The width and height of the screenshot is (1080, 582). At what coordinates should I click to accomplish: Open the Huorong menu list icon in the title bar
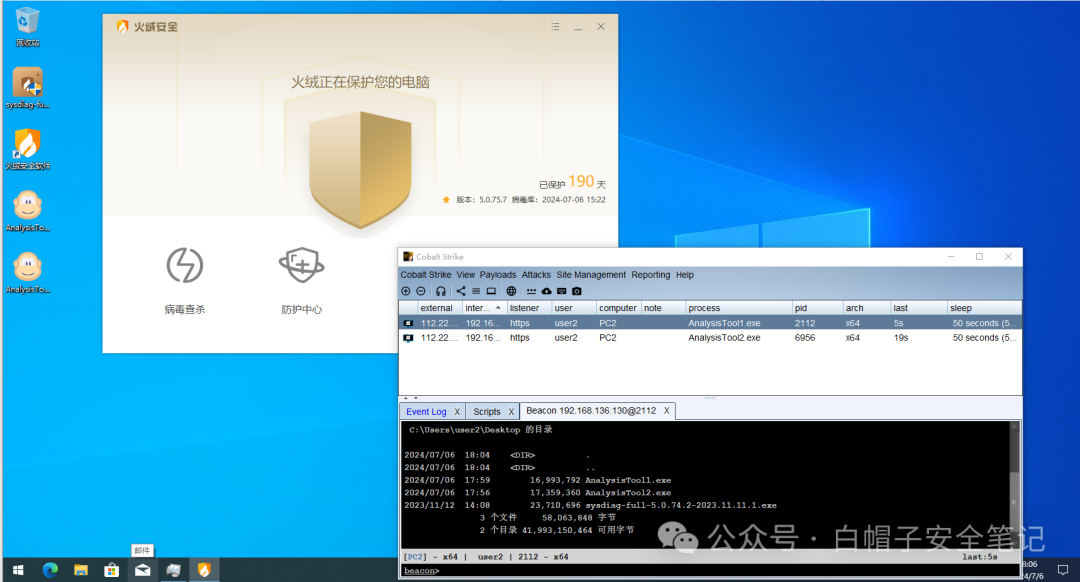point(555,27)
